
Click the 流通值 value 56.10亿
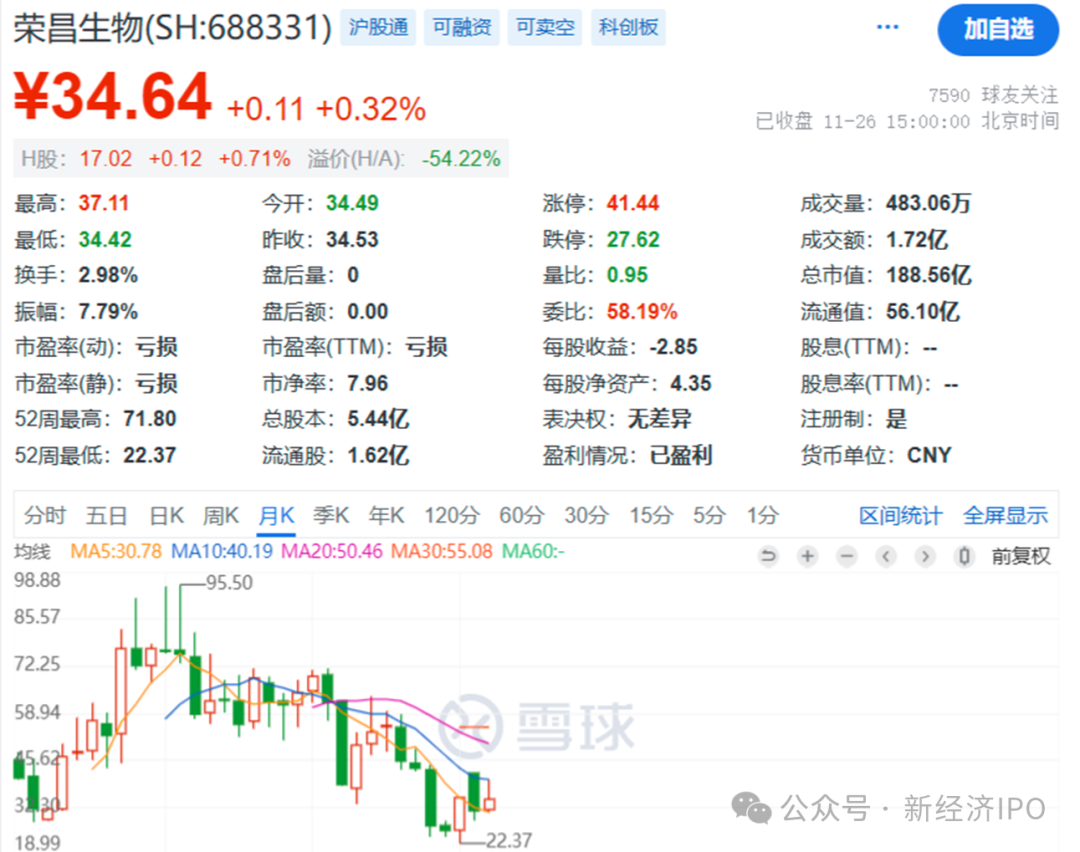[x=922, y=311]
